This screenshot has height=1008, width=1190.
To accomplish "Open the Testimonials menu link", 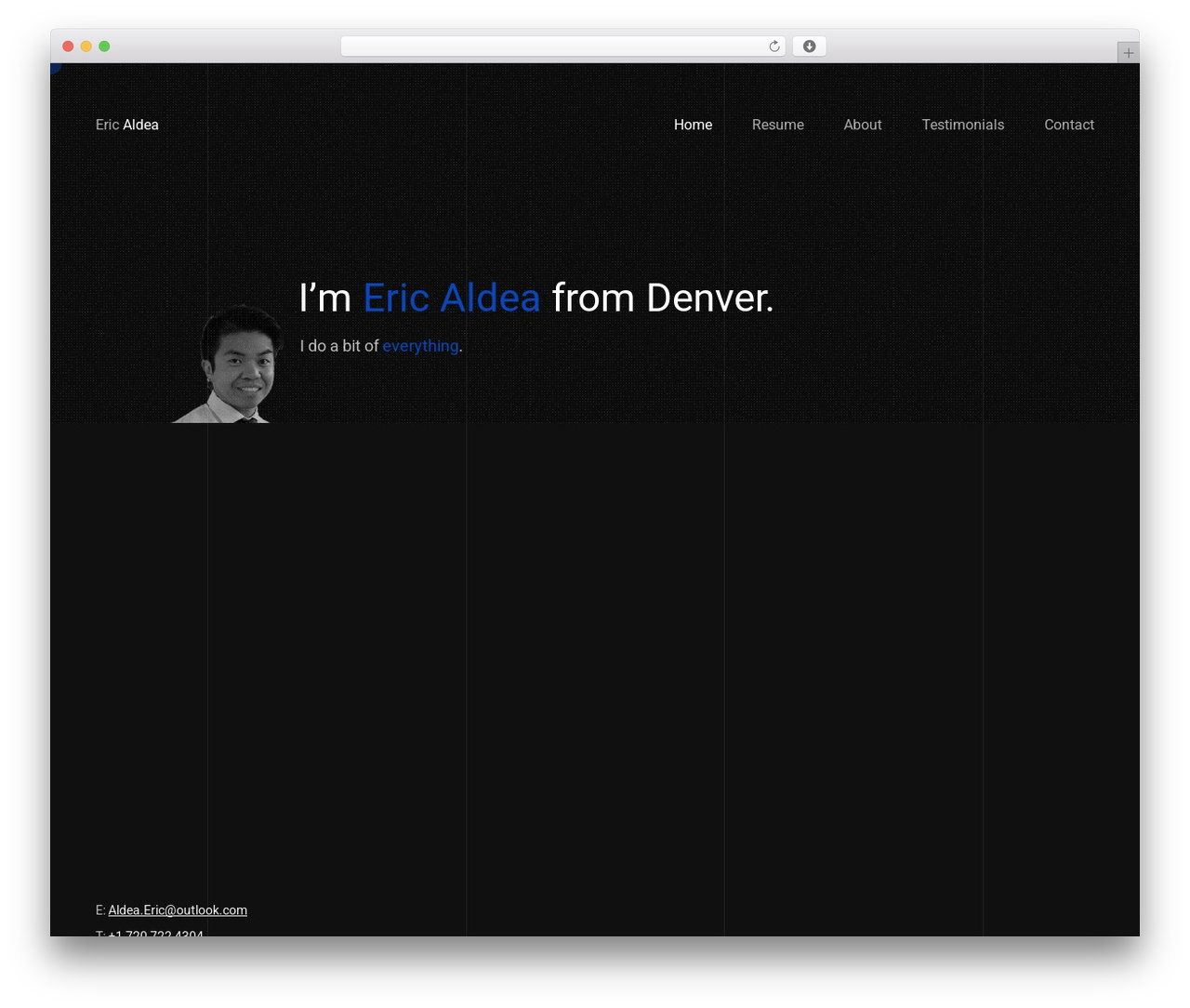I will [963, 125].
